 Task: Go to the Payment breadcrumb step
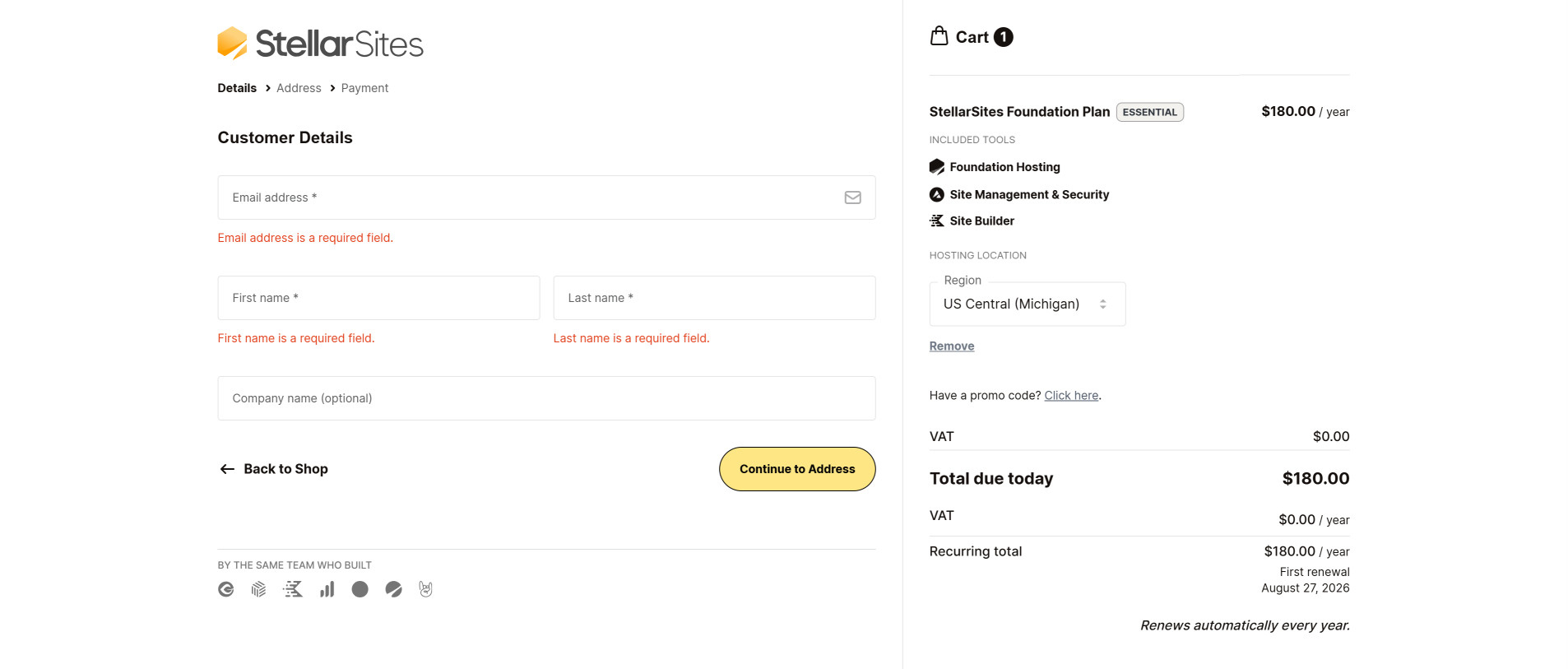[x=364, y=88]
